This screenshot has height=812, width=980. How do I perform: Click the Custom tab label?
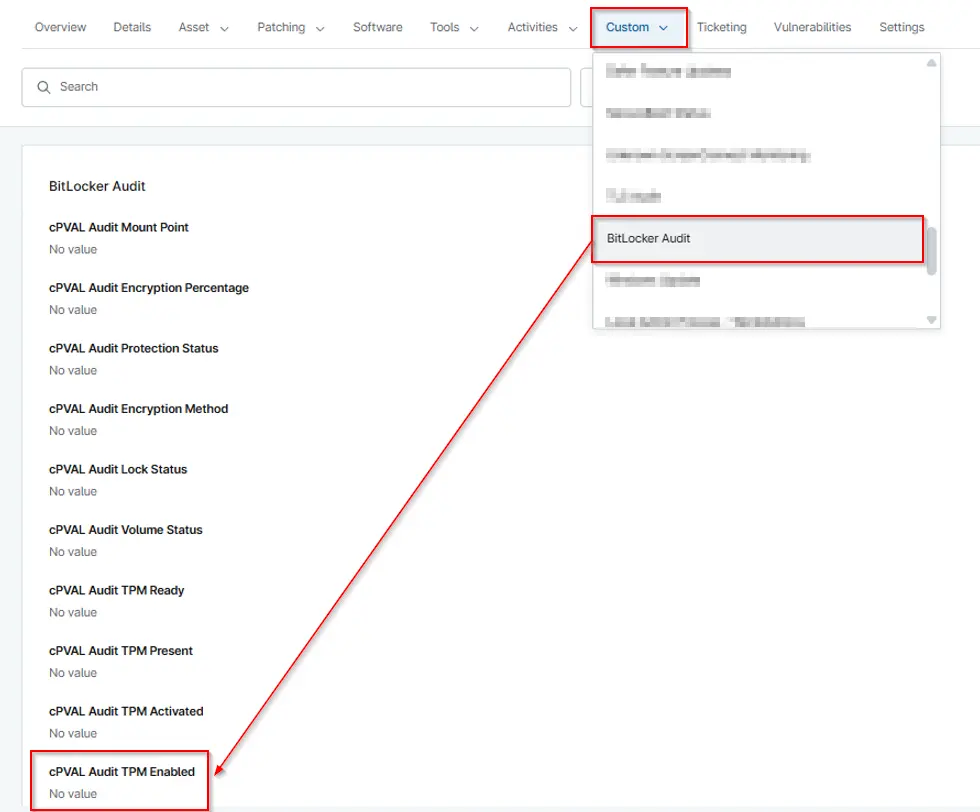(627, 27)
